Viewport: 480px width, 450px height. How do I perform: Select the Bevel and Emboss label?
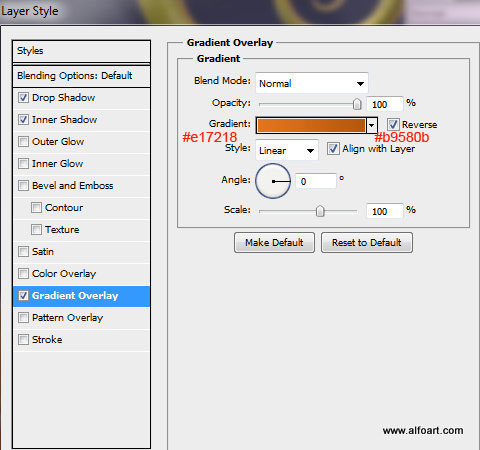73,186
